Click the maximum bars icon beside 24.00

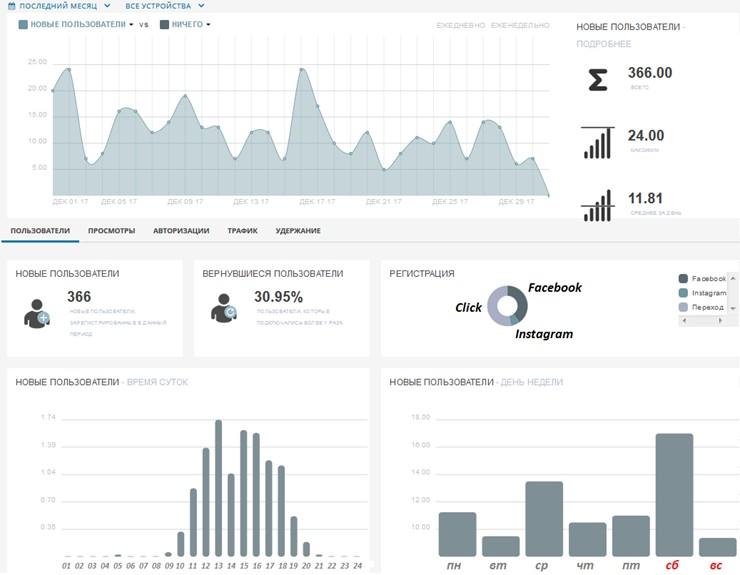click(597, 143)
